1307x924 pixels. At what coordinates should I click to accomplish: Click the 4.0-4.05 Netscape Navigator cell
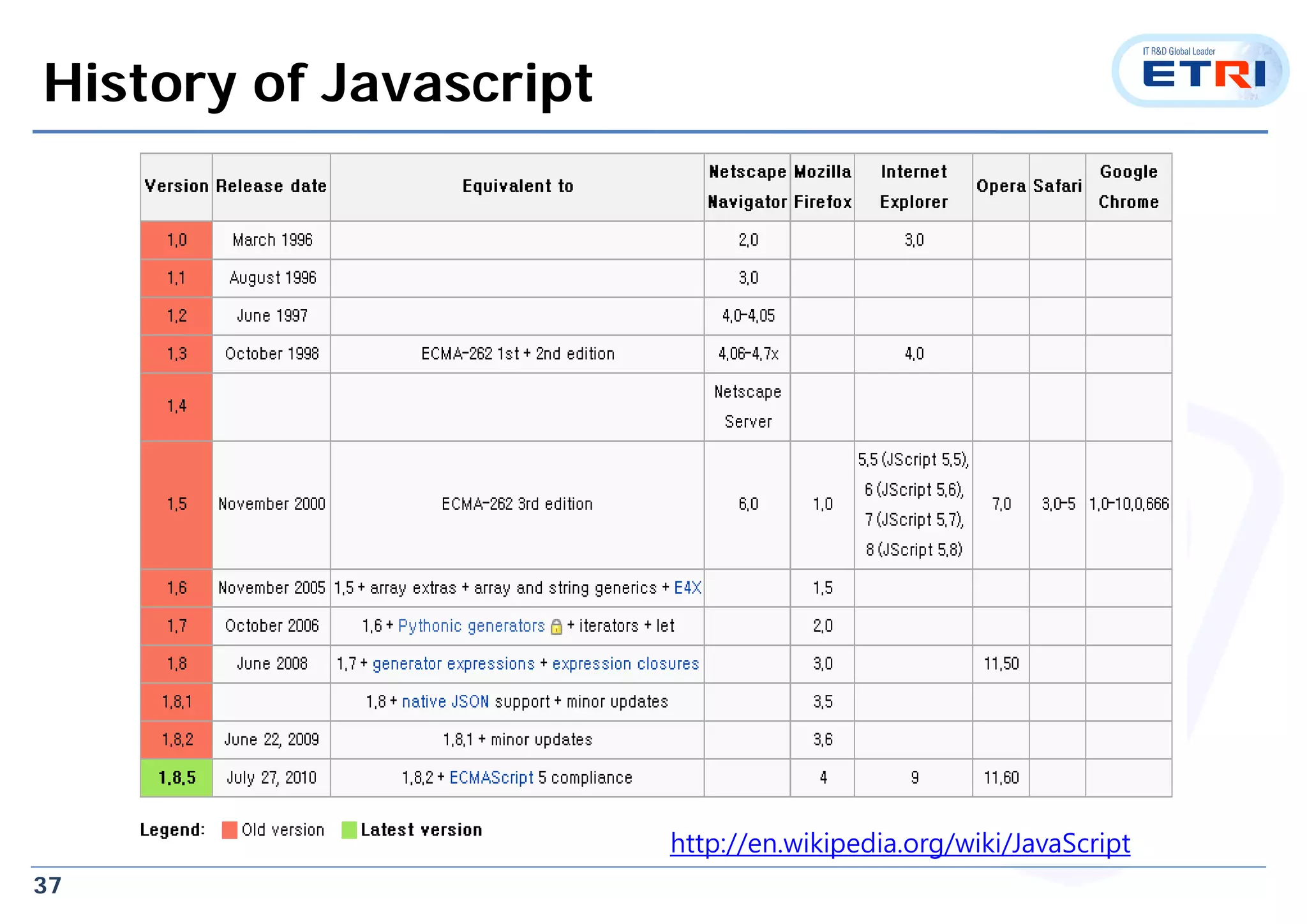(x=747, y=316)
